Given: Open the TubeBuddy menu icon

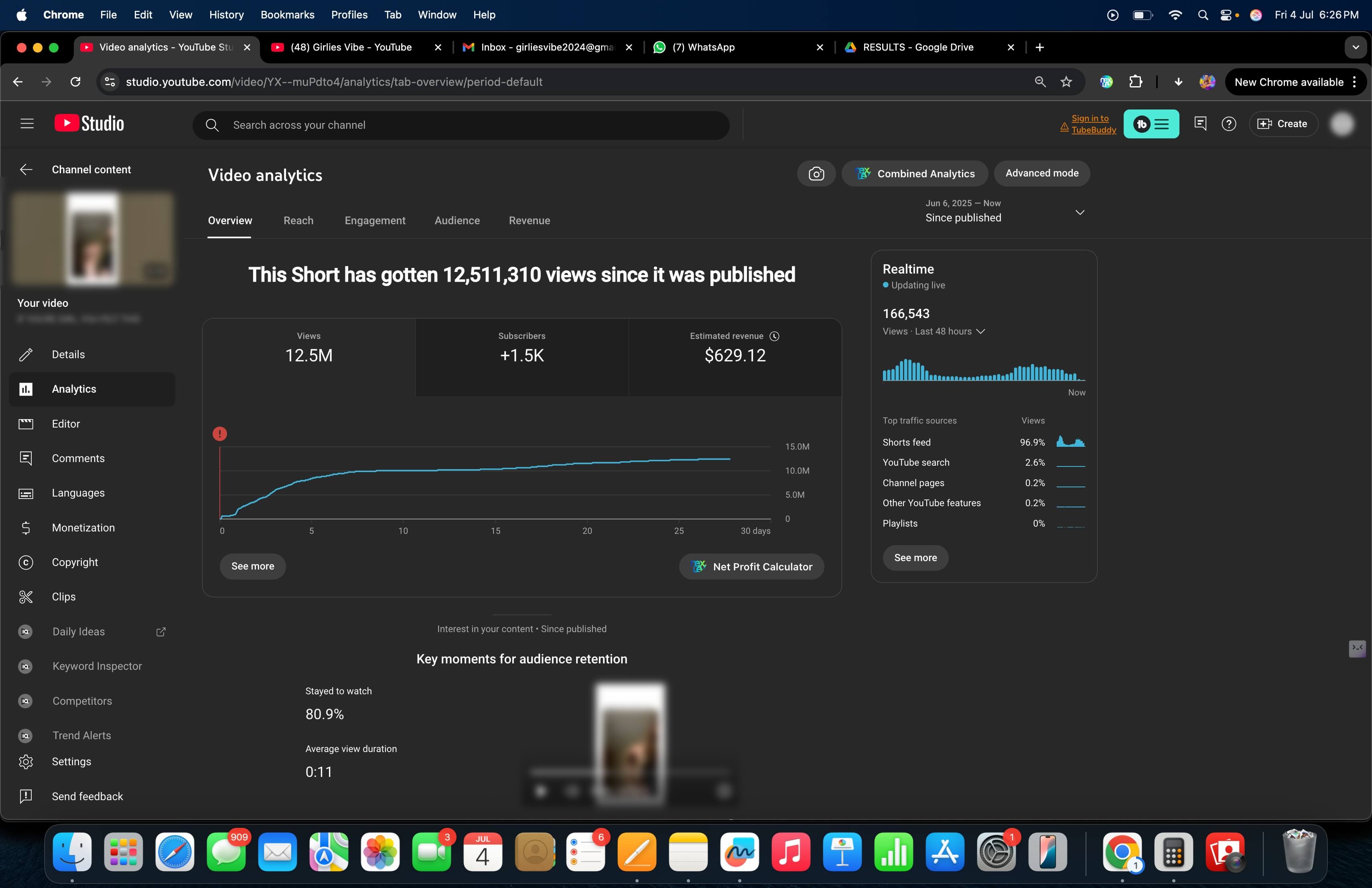Looking at the screenshot, I should [x=1151, y=124].
